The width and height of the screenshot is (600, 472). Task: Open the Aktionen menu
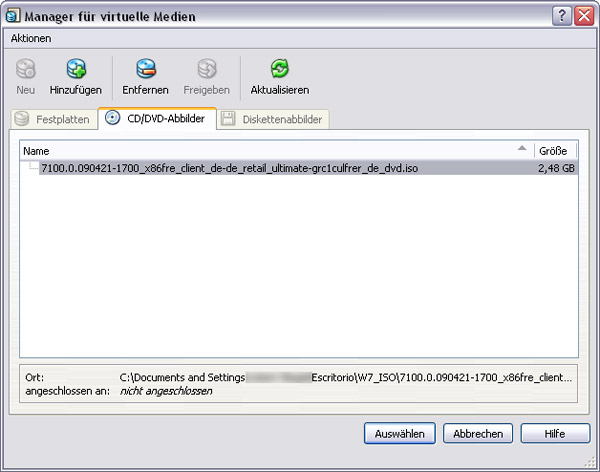pos(31,38)
